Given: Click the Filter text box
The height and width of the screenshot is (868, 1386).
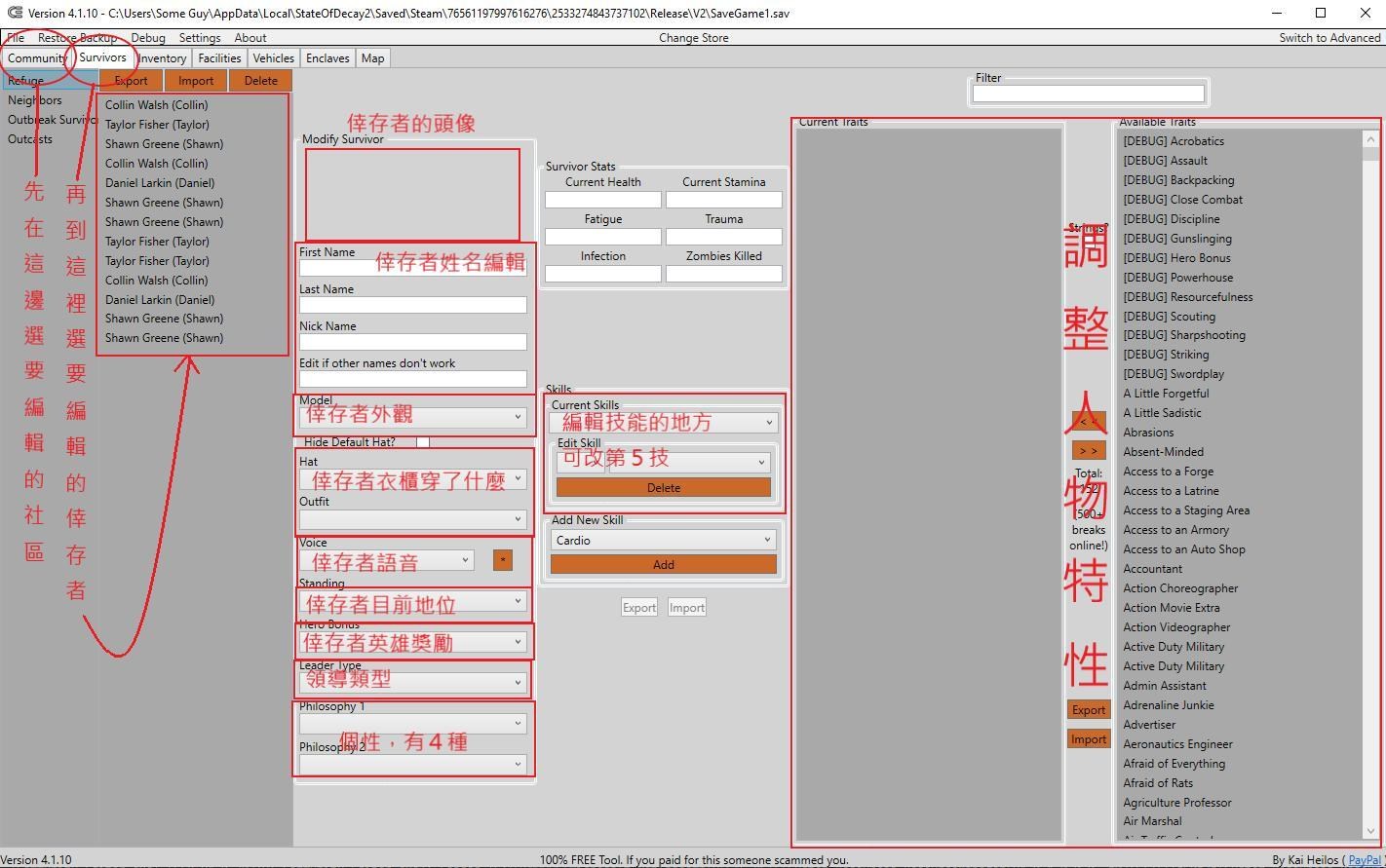Looking at the screenshot, I should (1089, 94).
